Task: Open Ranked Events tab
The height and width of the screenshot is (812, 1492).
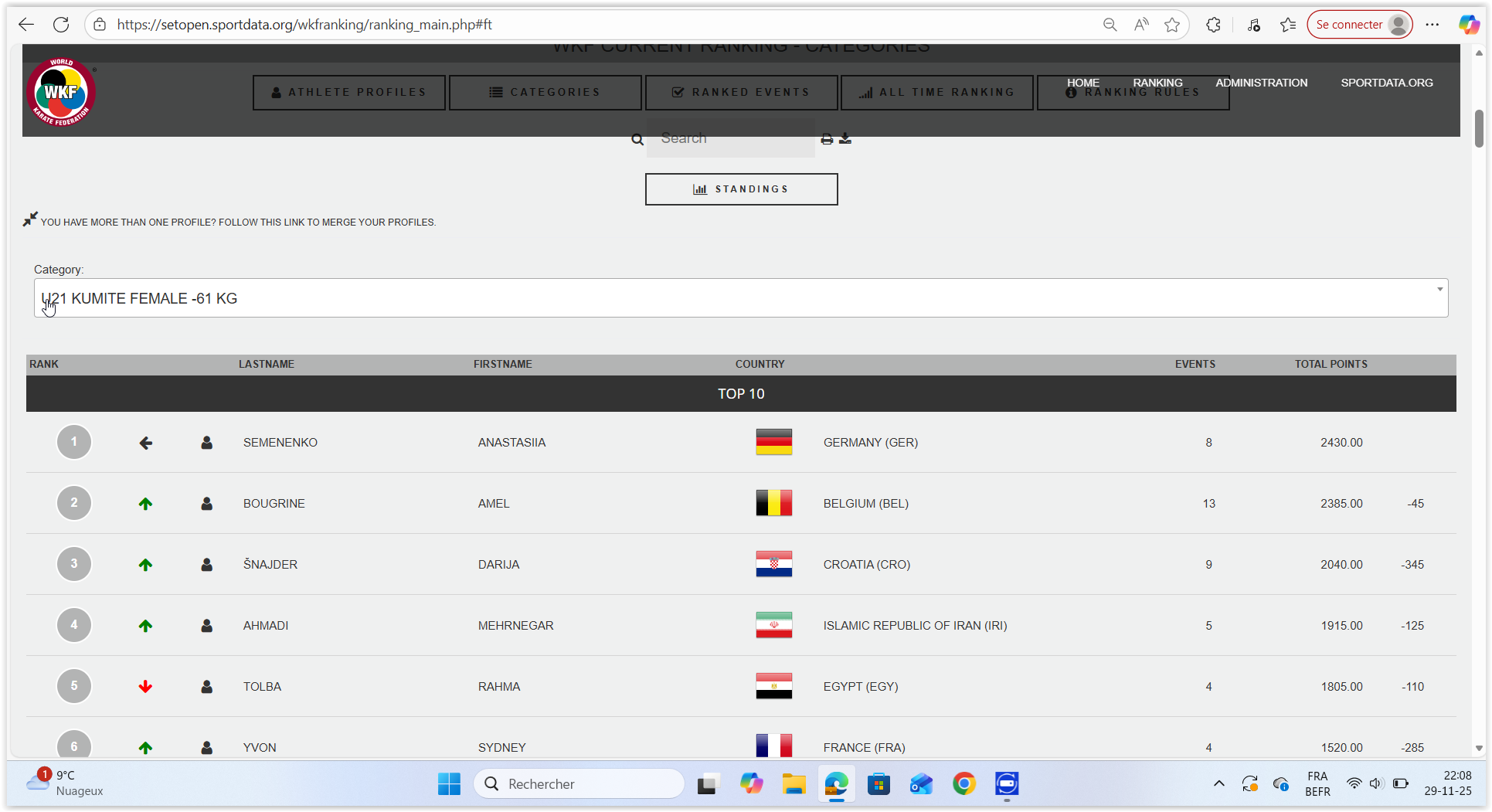Action: coord(741,92)
